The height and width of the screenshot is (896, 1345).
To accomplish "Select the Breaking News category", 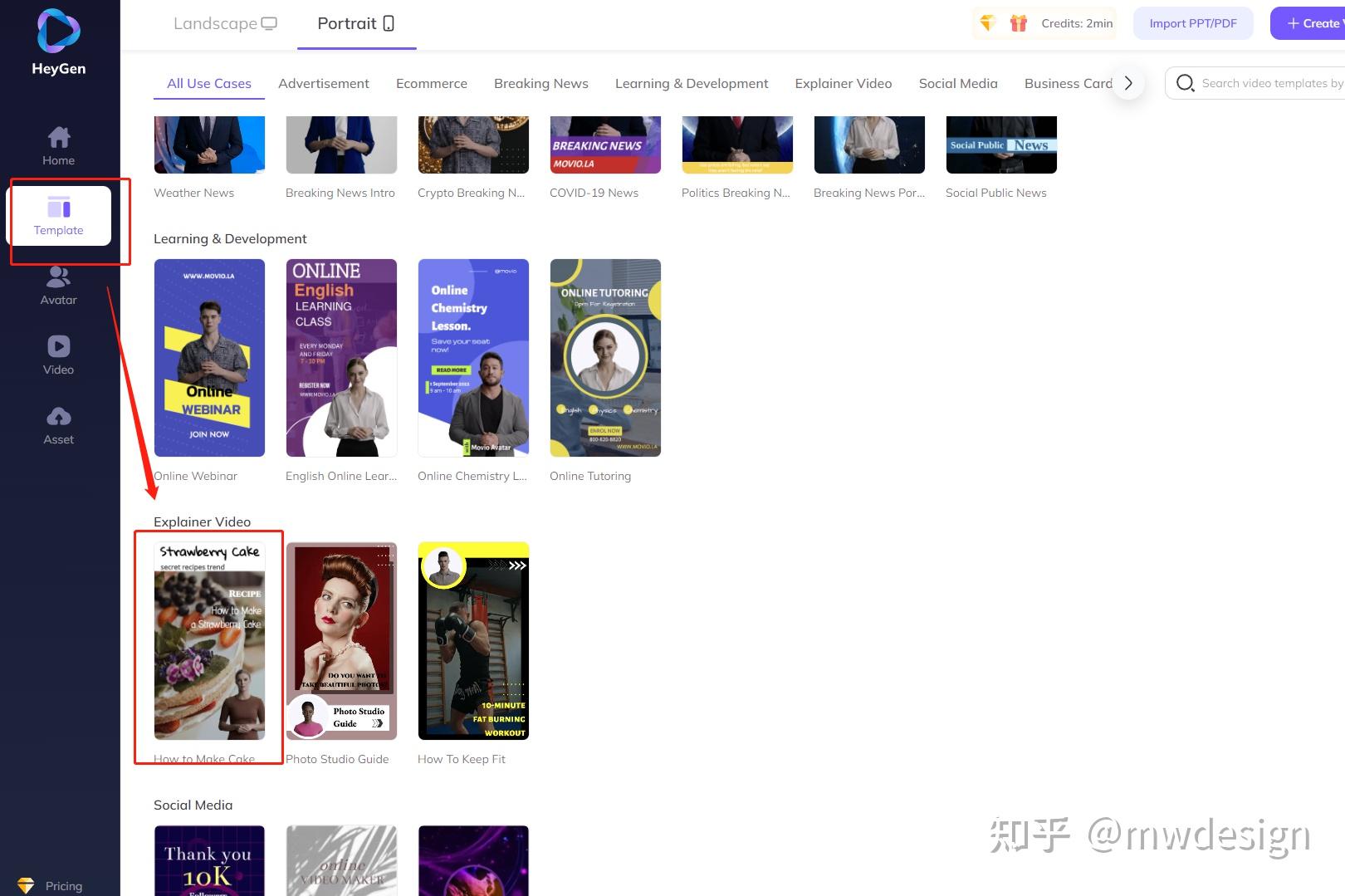I will pos(540,83).
